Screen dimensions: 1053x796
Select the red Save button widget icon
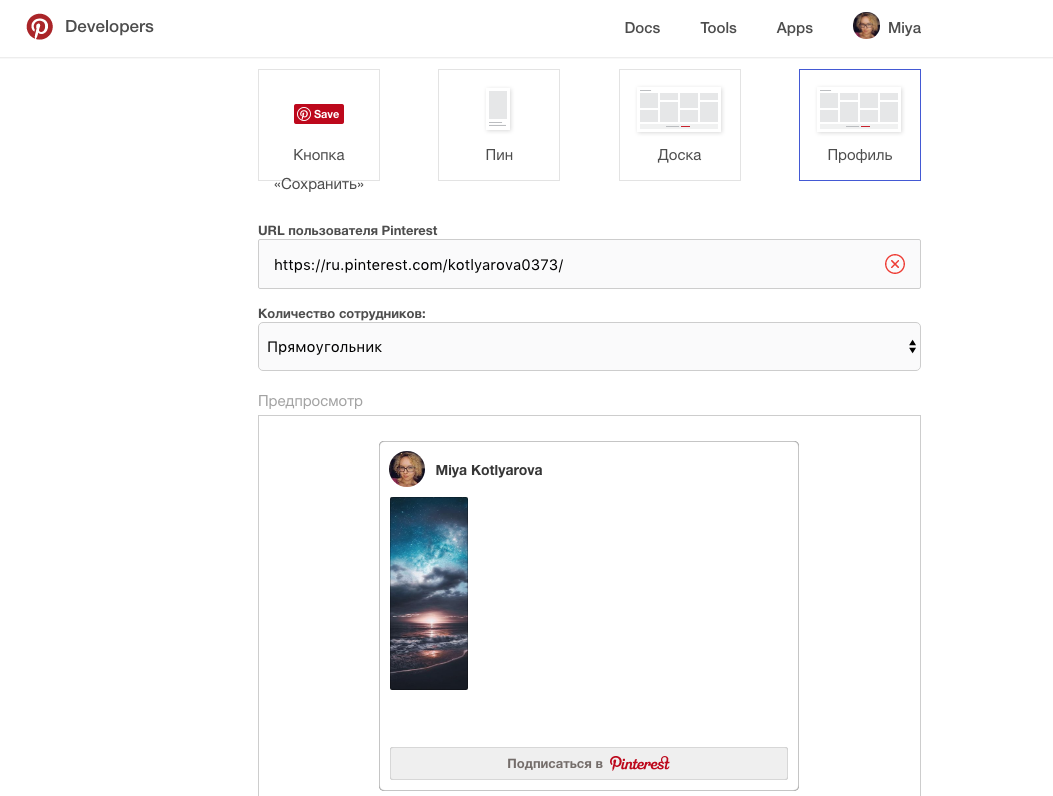click(319, 114)
